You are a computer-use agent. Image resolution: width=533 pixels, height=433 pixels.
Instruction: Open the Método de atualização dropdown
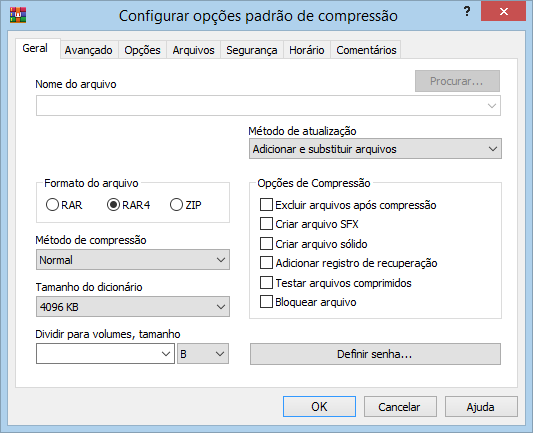click(x=375, y=149)
